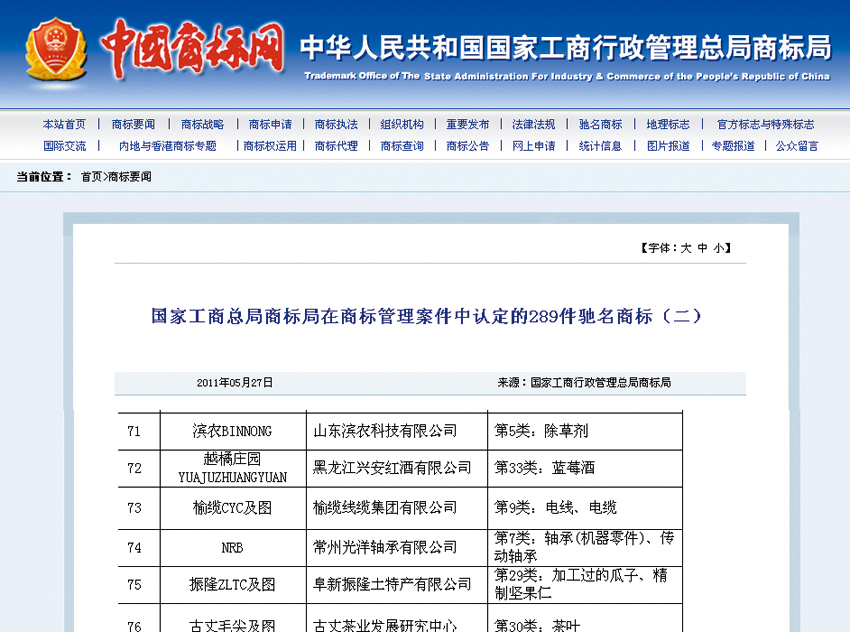Image resolution: width=850 pixels, height=632 pixels.
Task: Click cell 振隆ZLTC及图
Action: (233, 585)
